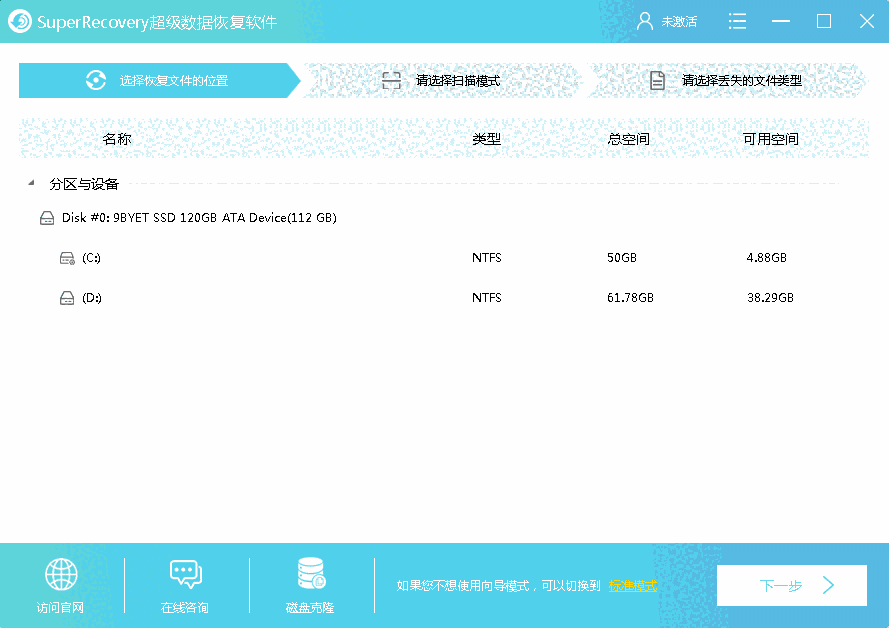Click the file type icon on step three
Viewport: 889px width, 628px height.
[x=657, y=79]
